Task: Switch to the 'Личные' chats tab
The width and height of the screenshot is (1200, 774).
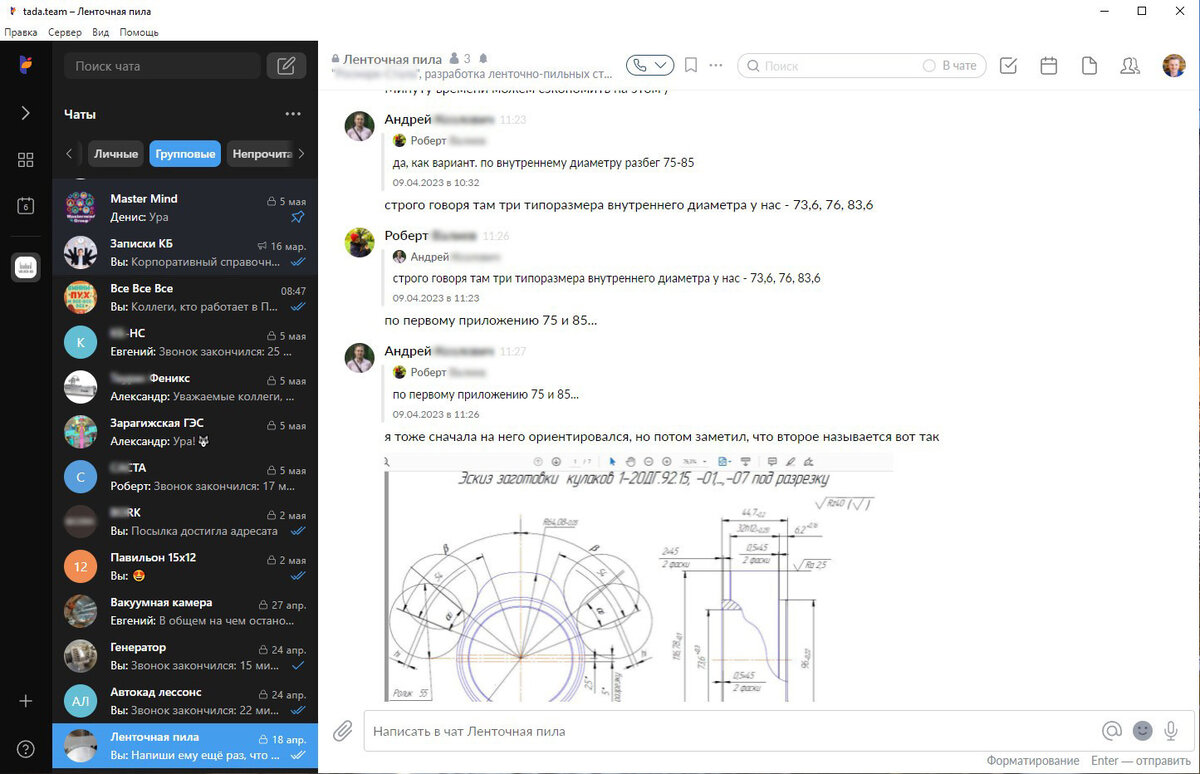Action: coord(116,153)
